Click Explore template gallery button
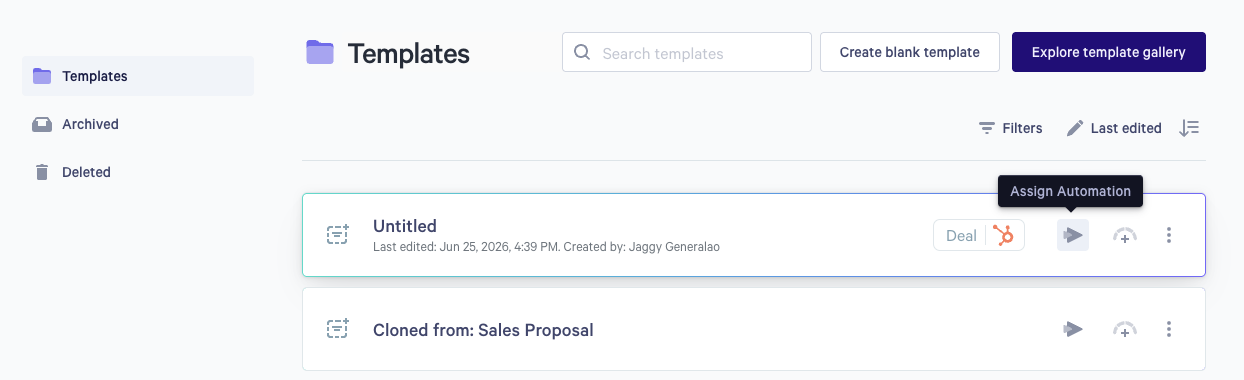Viewport: 1244px width, 380px height. click(1109, 52)
